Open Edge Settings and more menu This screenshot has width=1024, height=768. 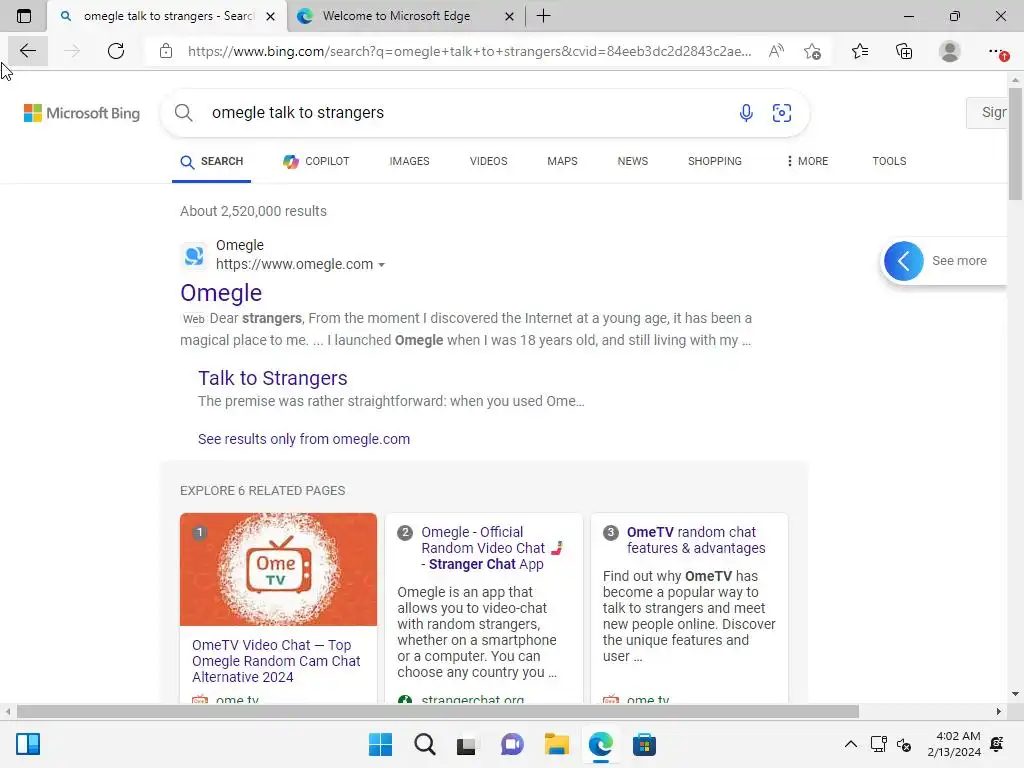(997, 51)
